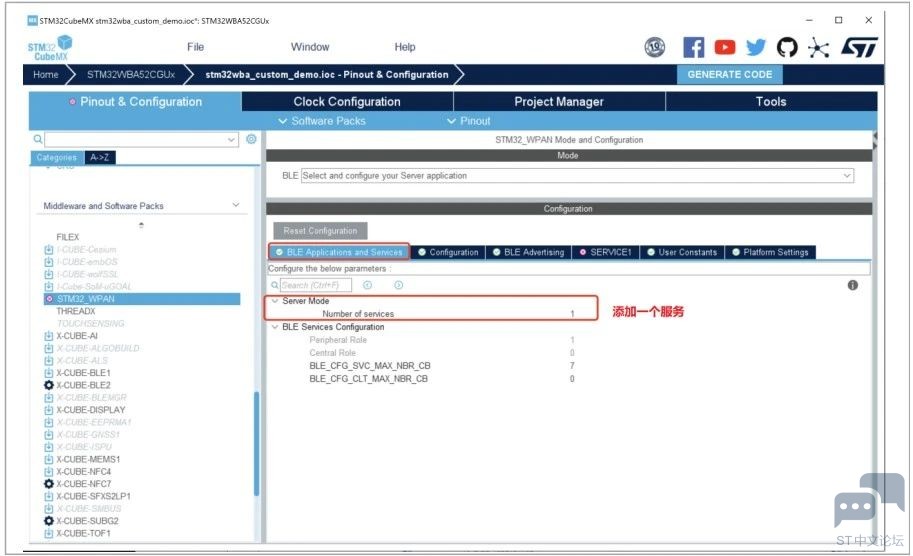Go to next parameter search result
913x556 pixels.
[398, 285]
